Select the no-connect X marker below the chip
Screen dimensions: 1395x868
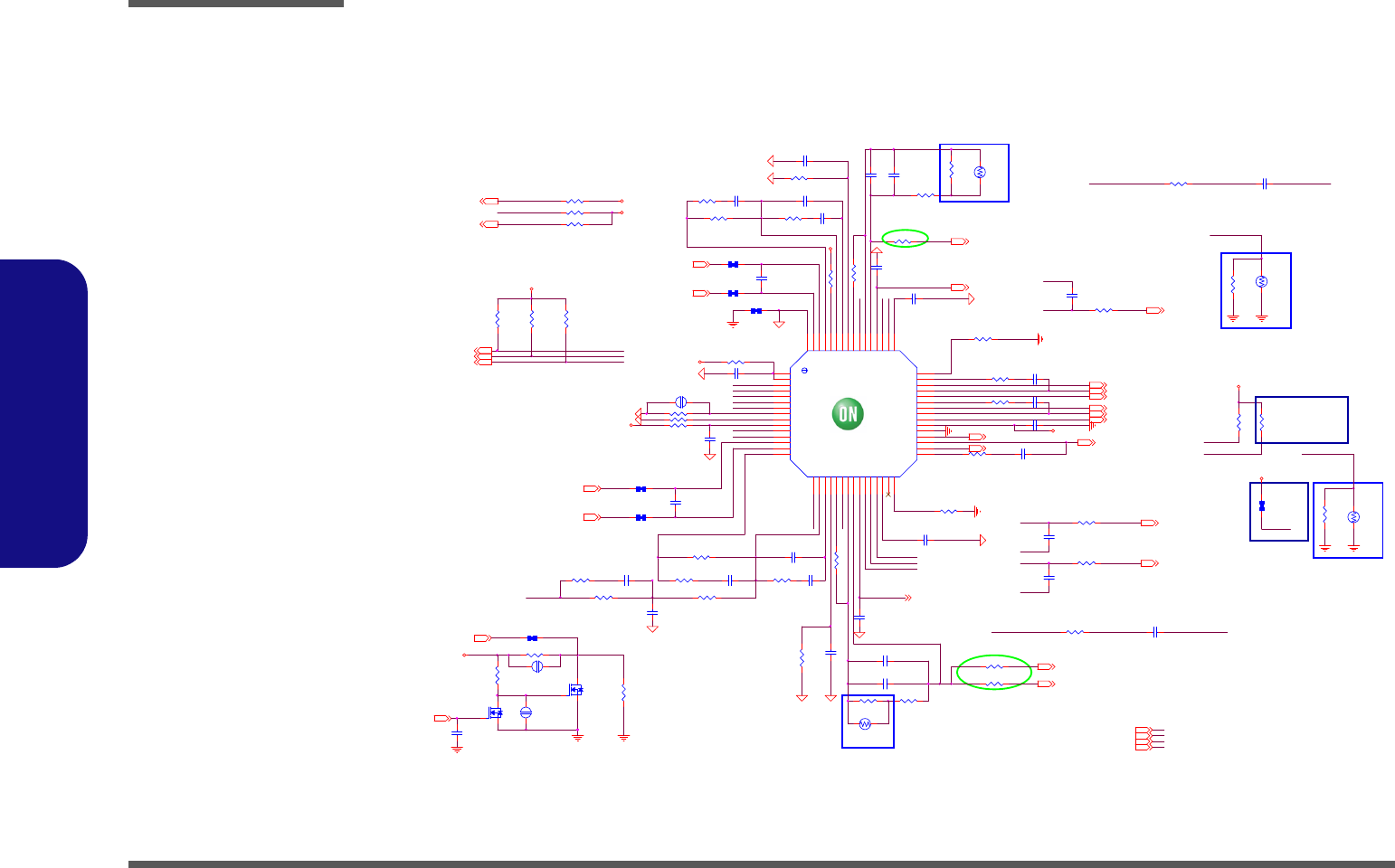point(889,494)
